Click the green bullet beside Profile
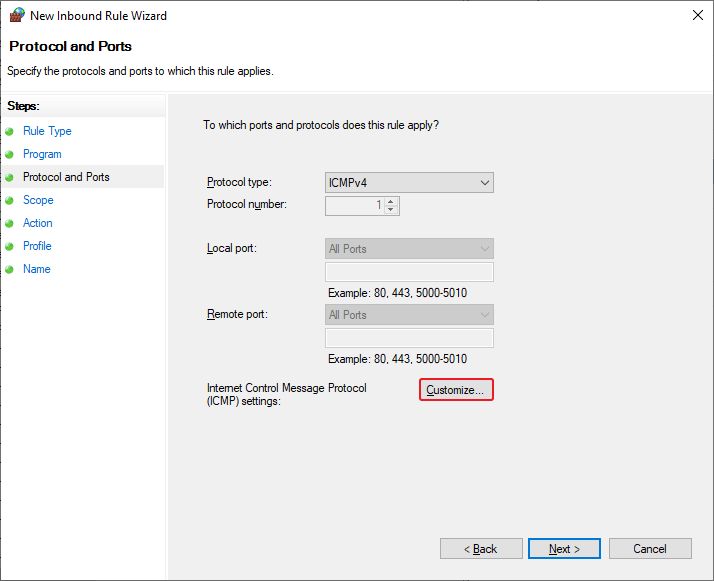Viewport: 714px width, 581px height. [x=10, y=246]
